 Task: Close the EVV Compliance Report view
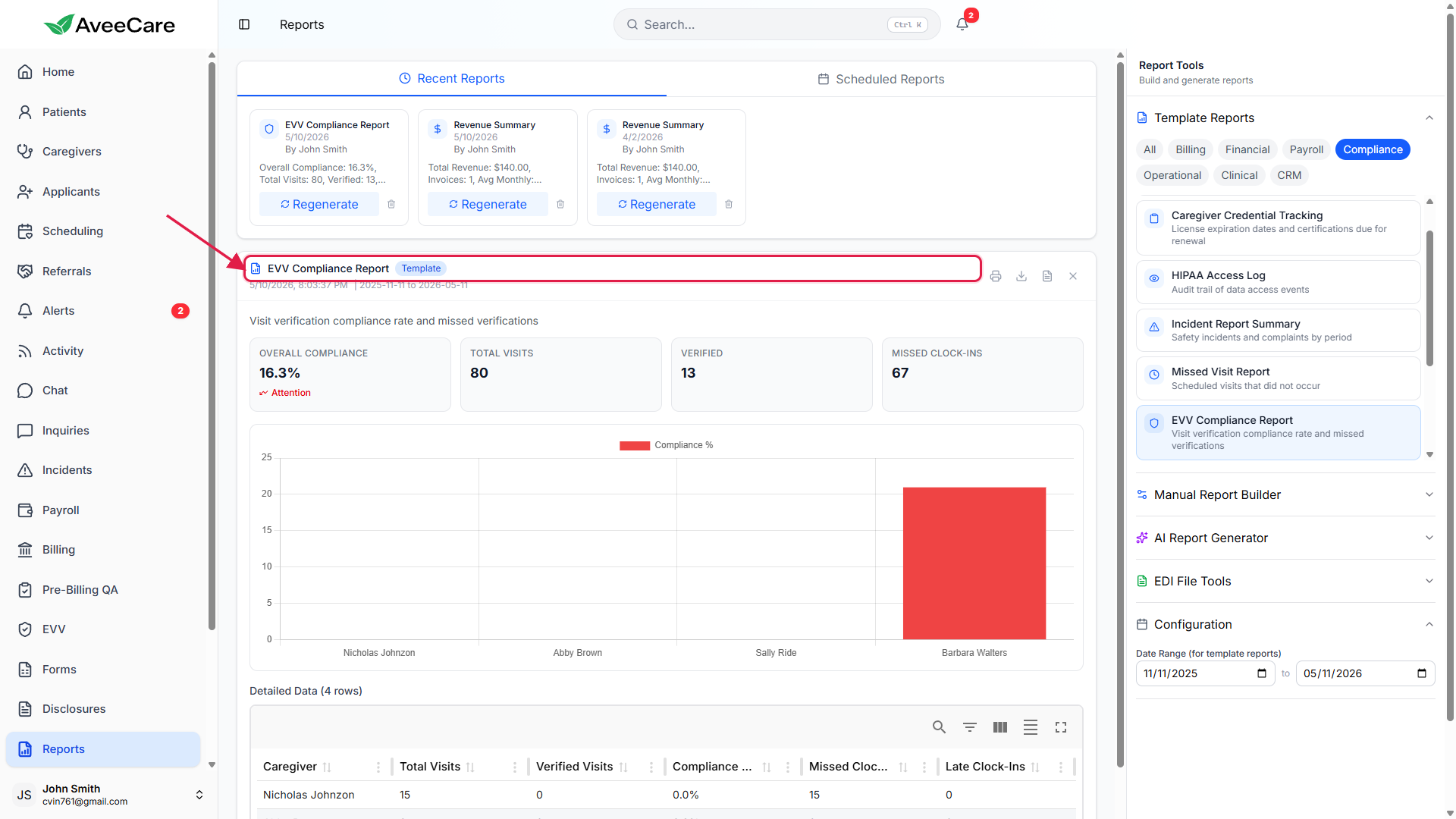coord(1073,276)
